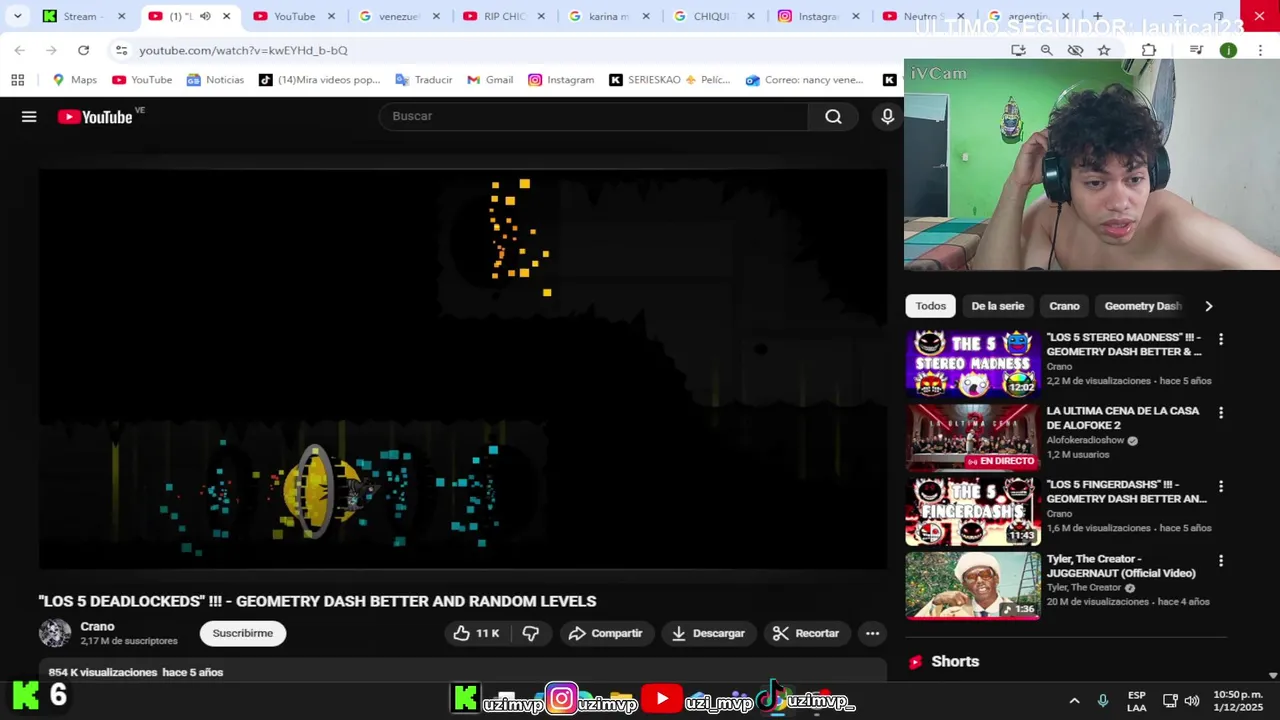Open the Gmail bookmark

490,80
